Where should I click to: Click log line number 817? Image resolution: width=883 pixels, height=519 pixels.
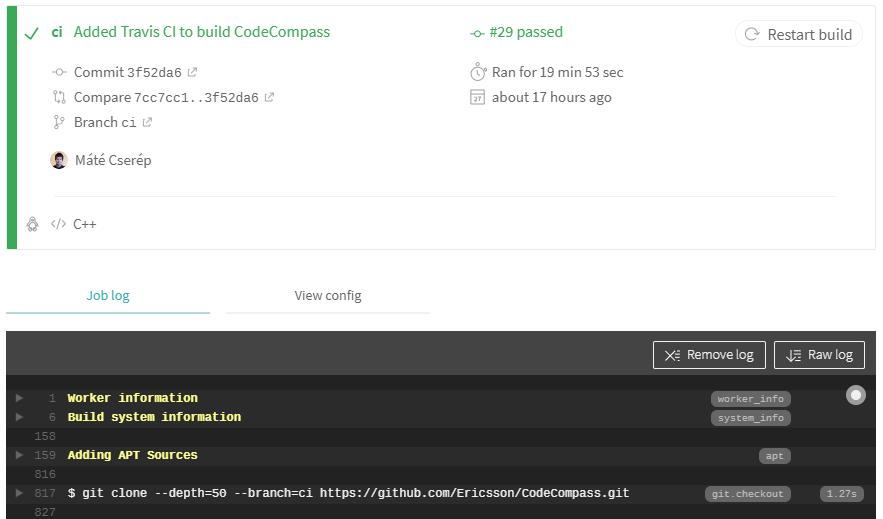[44, 493]
